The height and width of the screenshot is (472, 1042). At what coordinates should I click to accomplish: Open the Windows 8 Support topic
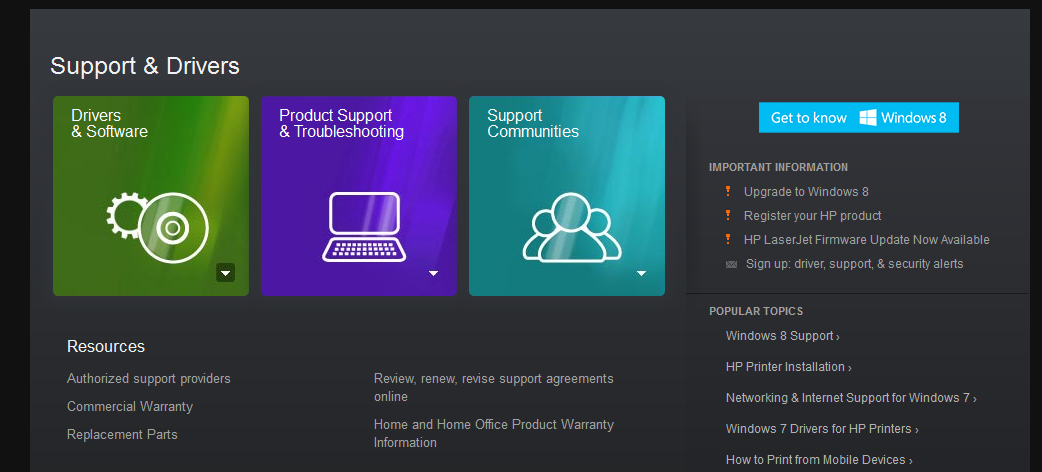click(x=782, y=336)
